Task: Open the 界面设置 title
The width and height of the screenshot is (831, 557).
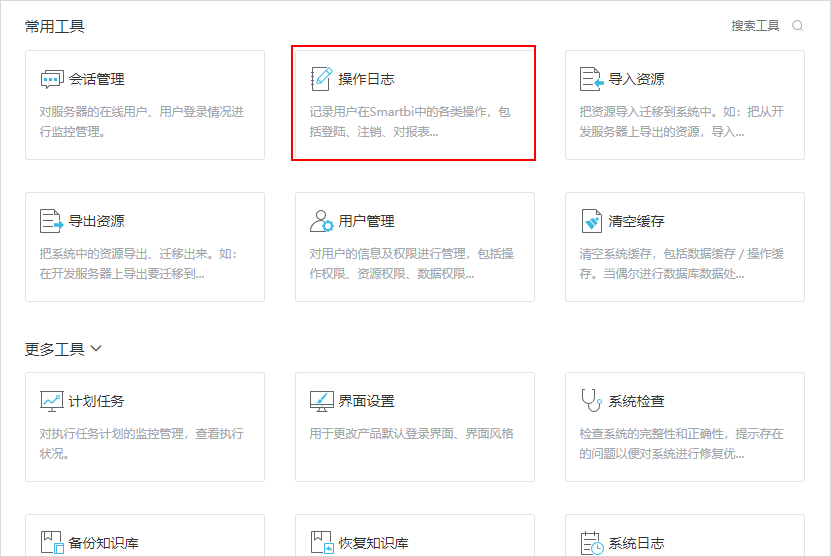Action: coord(366,401)
